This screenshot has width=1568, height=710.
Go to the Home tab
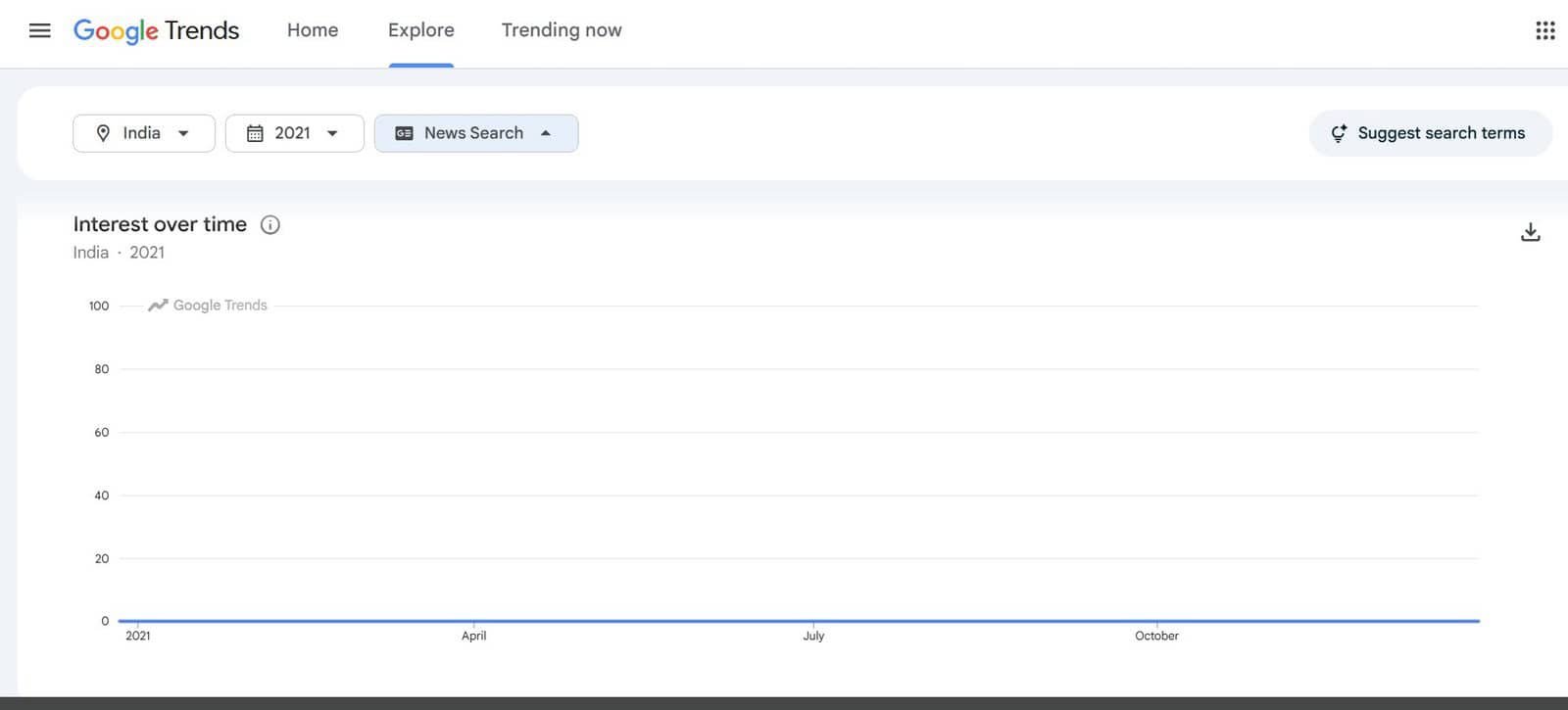[x=313, y=30]
